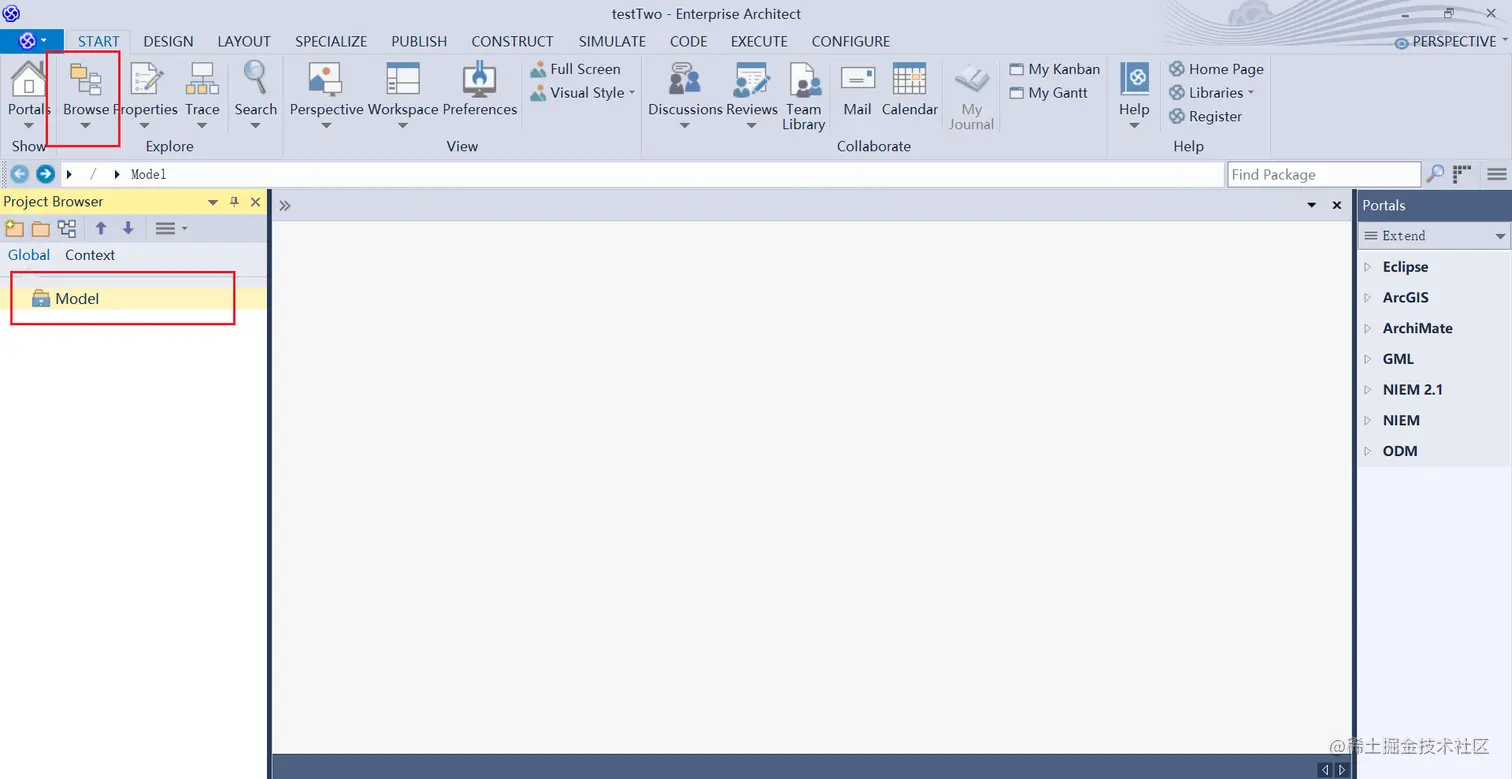Open the CONFIGURE ribbon tab
The width and height of the screenshot is (1512, 779).
point(851,42)
